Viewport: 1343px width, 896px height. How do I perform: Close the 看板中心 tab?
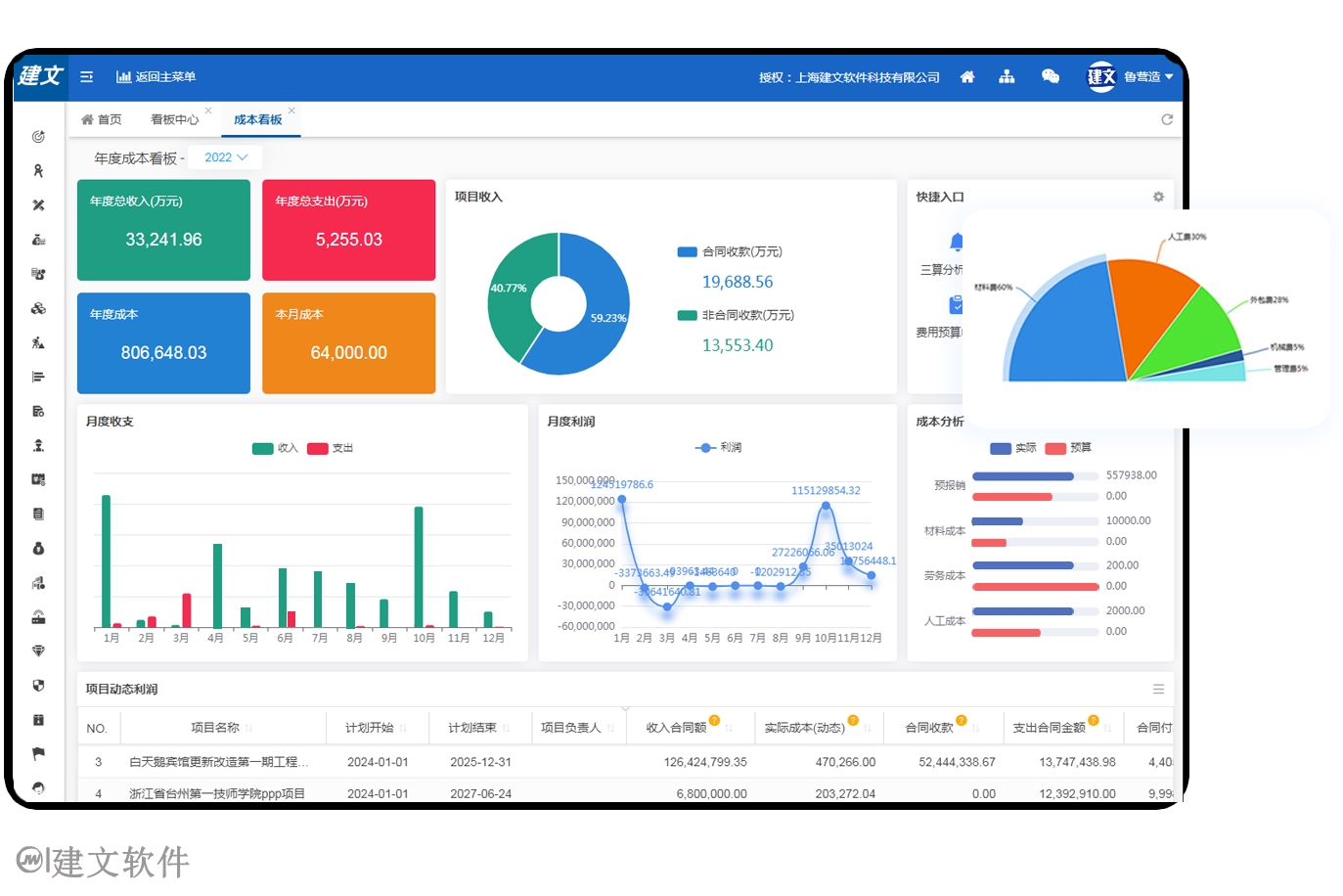(208, 111)
